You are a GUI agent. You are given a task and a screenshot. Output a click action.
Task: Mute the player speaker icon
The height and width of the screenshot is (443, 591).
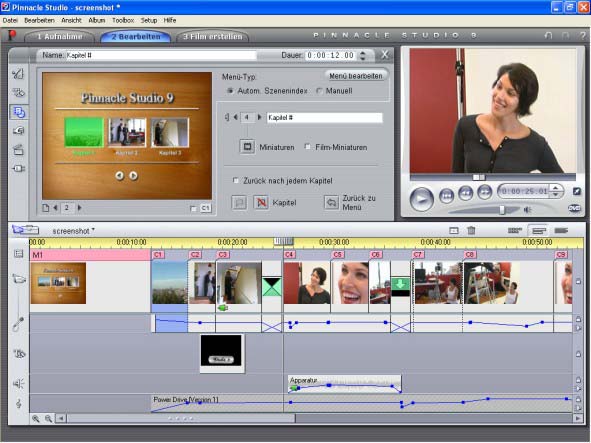coord(528,210)
